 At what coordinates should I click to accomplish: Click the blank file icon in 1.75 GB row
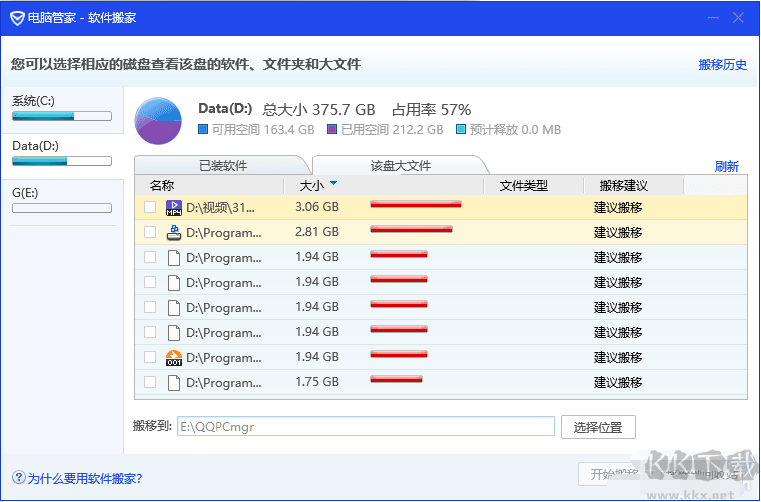(174, 382)
